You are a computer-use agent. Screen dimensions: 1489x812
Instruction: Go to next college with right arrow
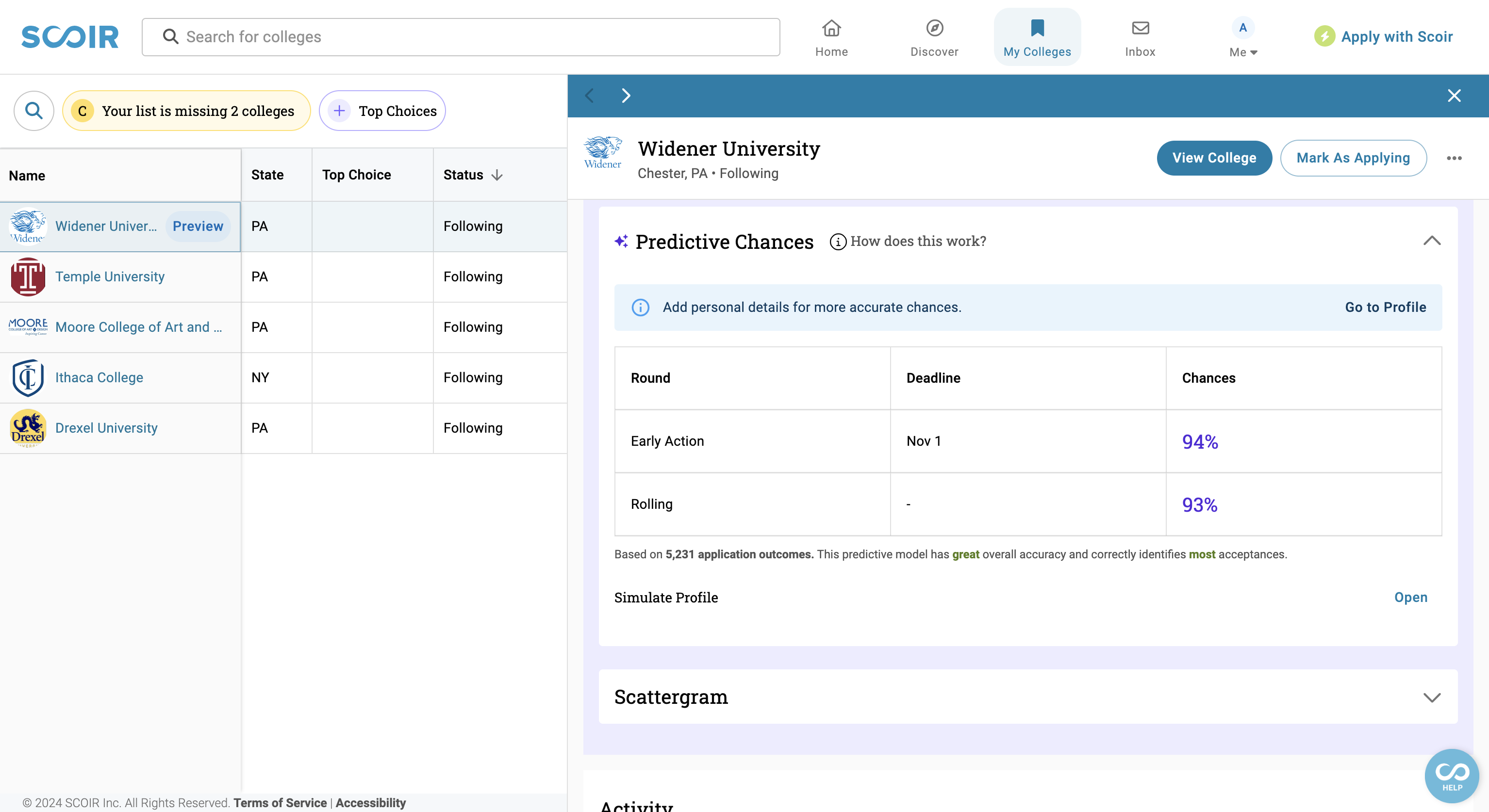point(626,95)
